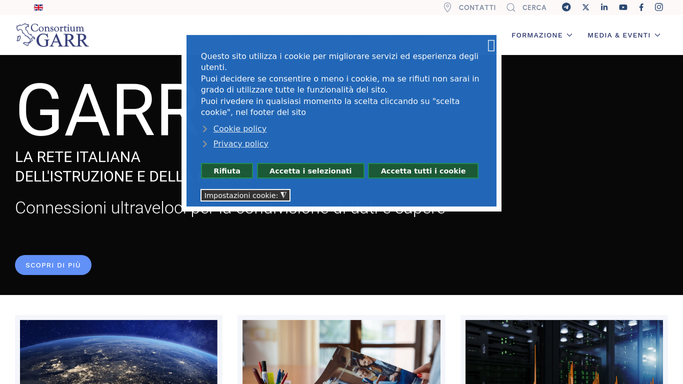Open the Facebook icon
Viewport: 683px width, 384px height.
tap(641, 7)
